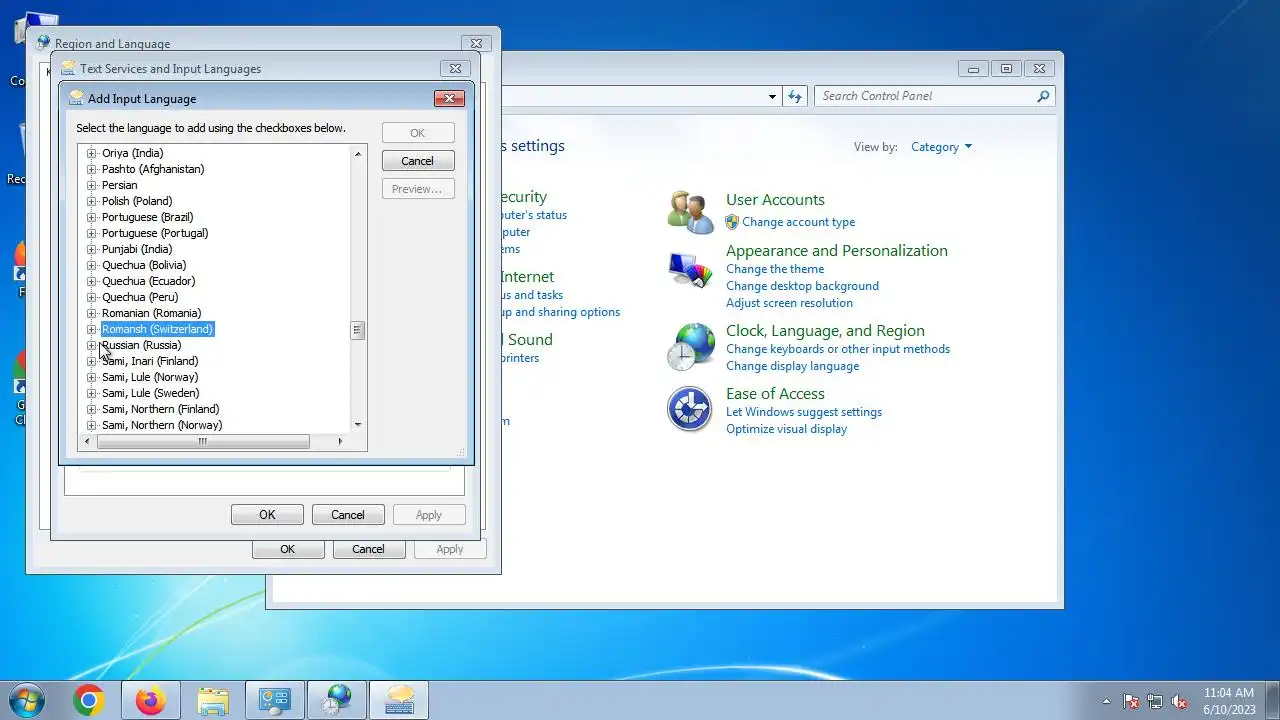The width and height of the screenshot is (1280, 720).
Task: Click the Search Control Panel field
Action: coord(926,96)
